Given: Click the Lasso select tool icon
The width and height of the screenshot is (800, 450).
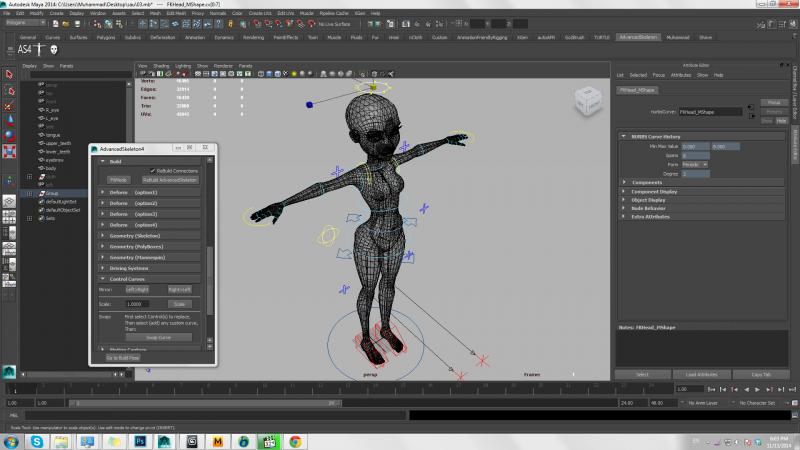Looking at the screenshot, I should click(8, 89).
